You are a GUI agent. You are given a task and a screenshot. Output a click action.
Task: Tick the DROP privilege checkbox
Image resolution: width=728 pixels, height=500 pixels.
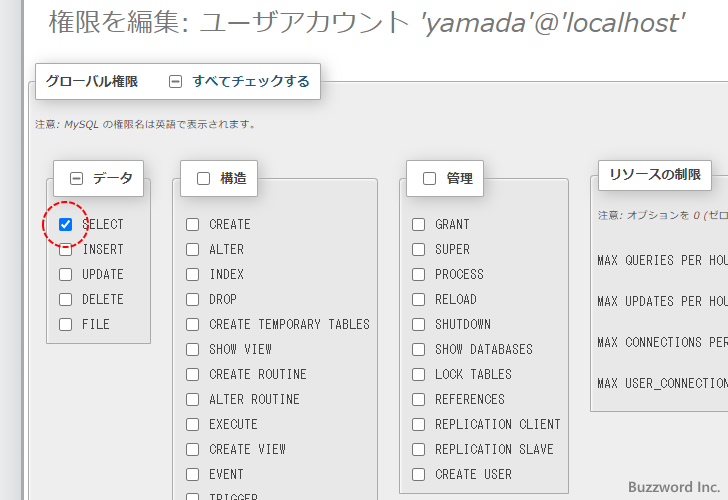193,300
